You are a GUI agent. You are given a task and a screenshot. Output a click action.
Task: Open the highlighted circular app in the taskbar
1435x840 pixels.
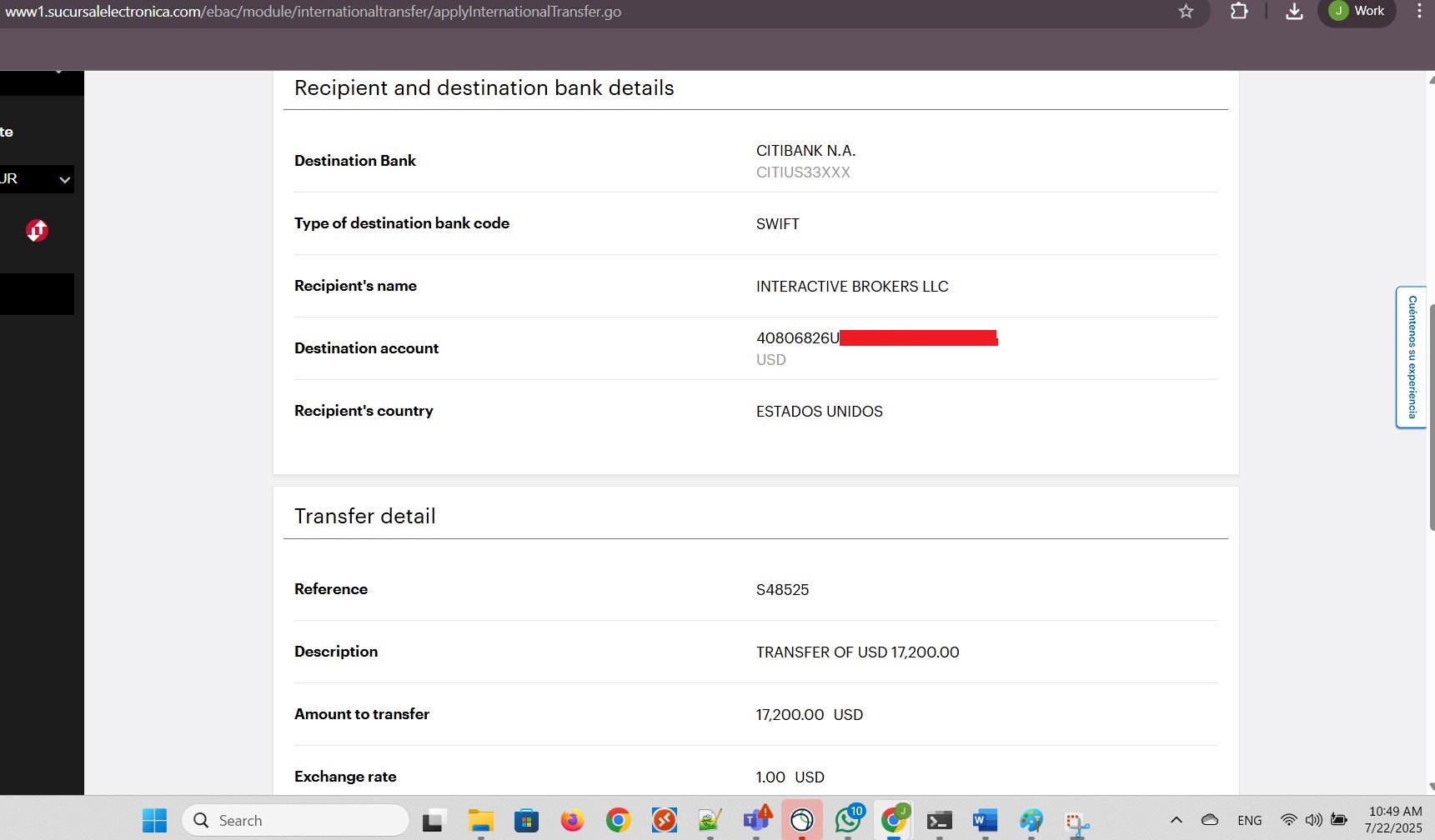point(801,821)
